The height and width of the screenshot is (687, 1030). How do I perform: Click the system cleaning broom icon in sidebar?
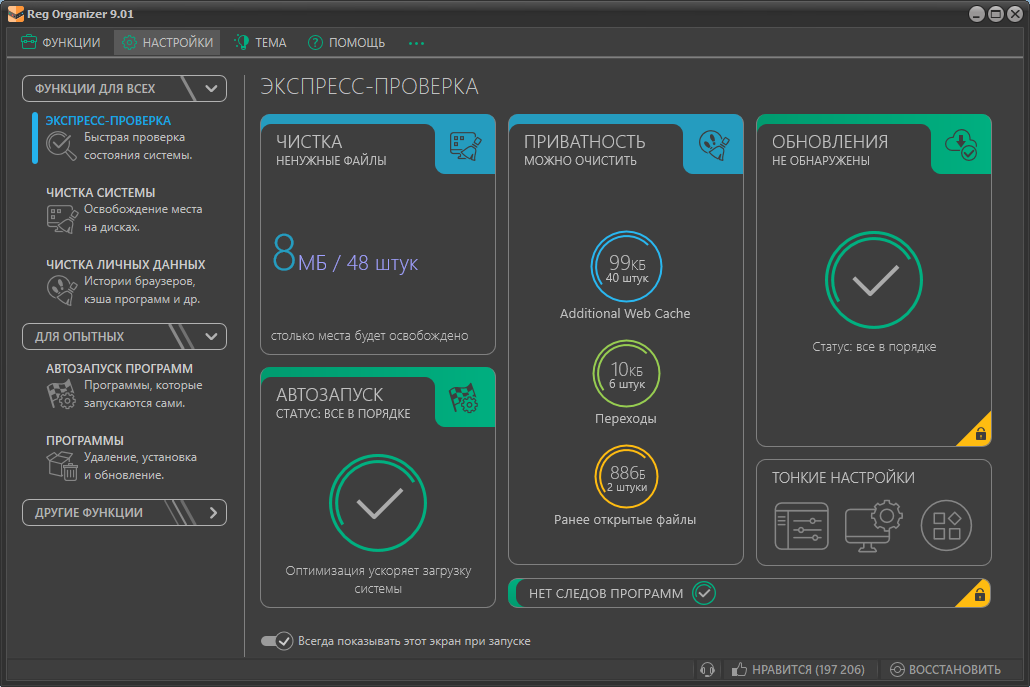[x=62, y=219]
